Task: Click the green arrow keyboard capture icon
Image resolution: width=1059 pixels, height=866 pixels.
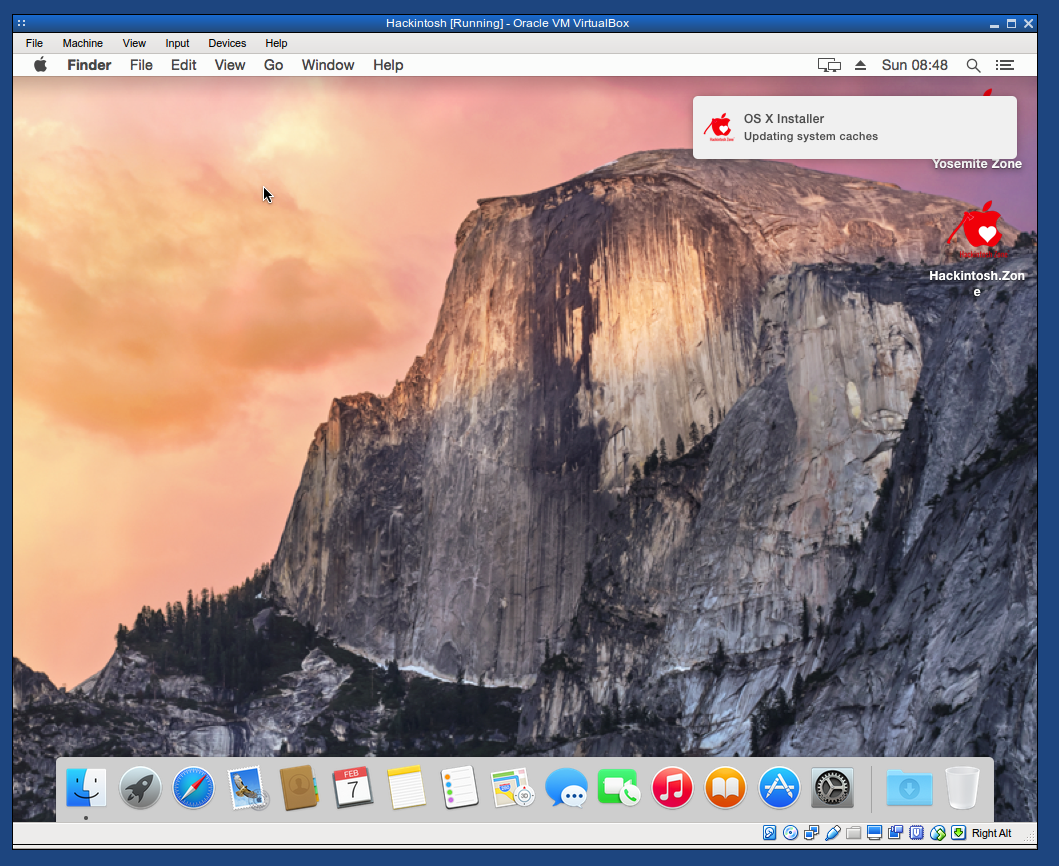Action: pos(958,833)
